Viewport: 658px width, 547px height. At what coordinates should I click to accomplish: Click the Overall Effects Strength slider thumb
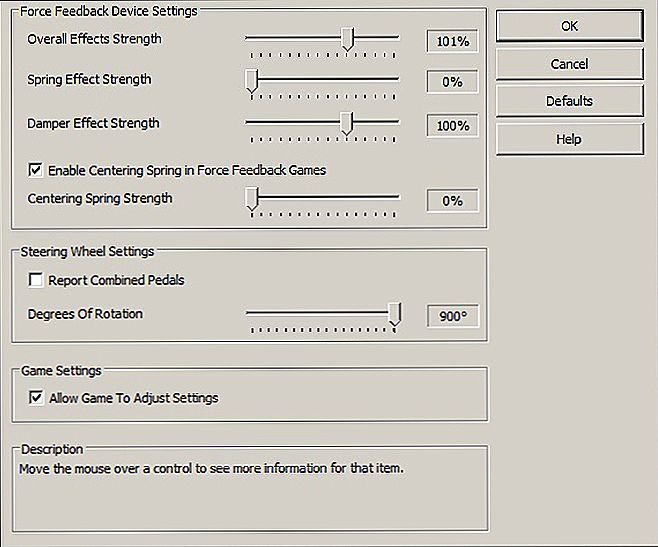[347, 39]
